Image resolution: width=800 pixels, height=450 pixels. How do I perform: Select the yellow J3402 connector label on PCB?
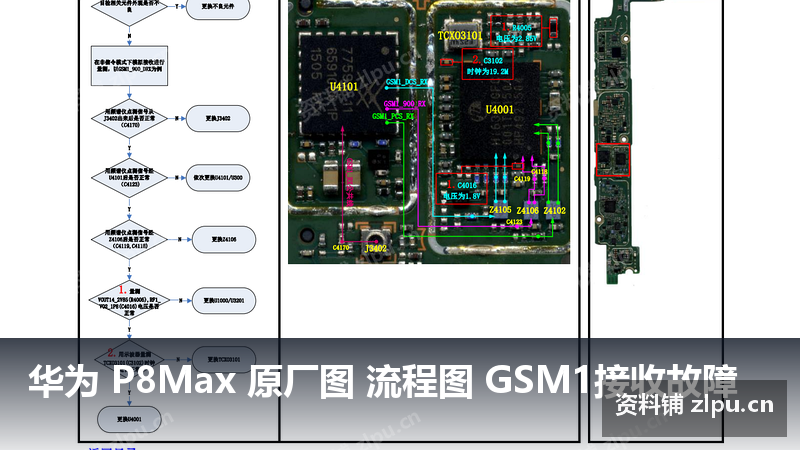point(376,248)
